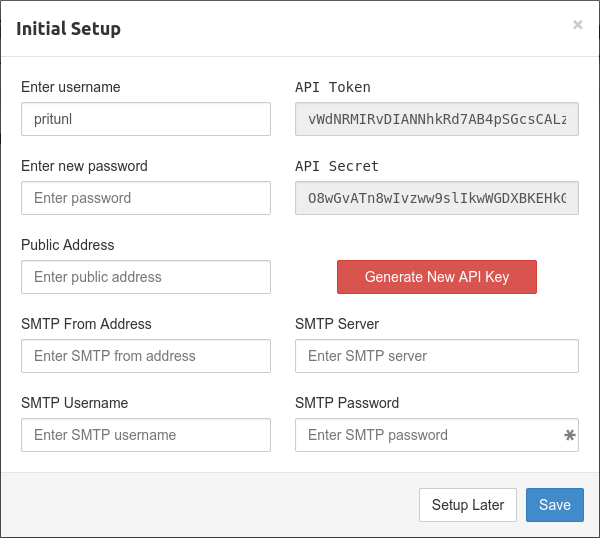Select the public address input

tap(146, 277)
